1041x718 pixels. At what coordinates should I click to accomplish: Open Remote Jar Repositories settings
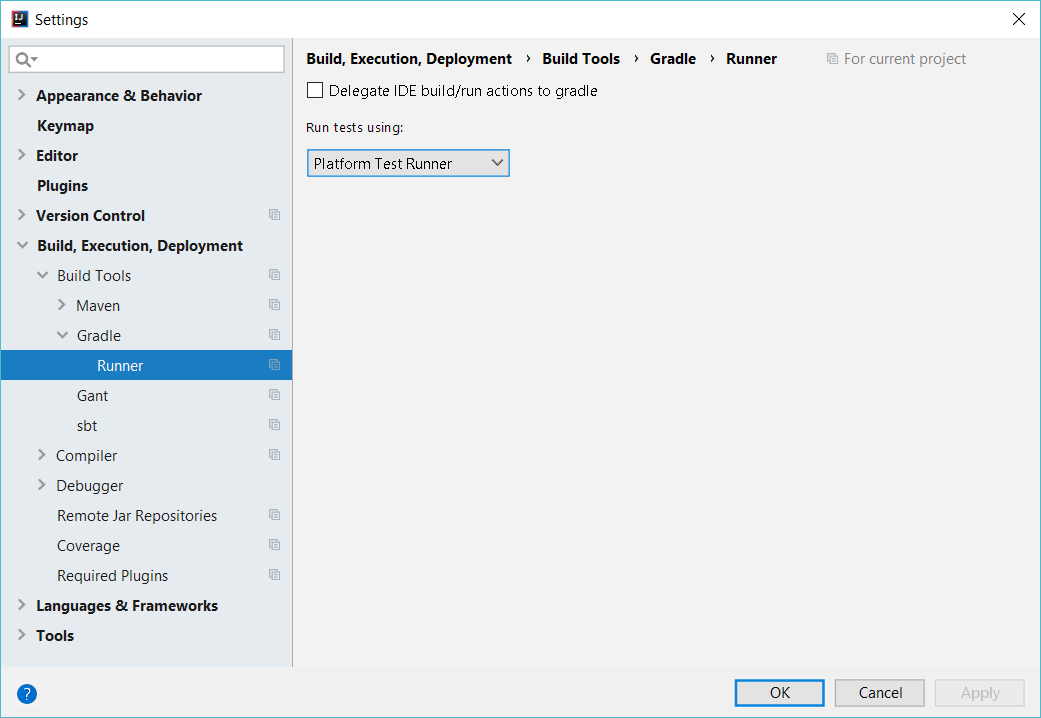pos(137,515)
